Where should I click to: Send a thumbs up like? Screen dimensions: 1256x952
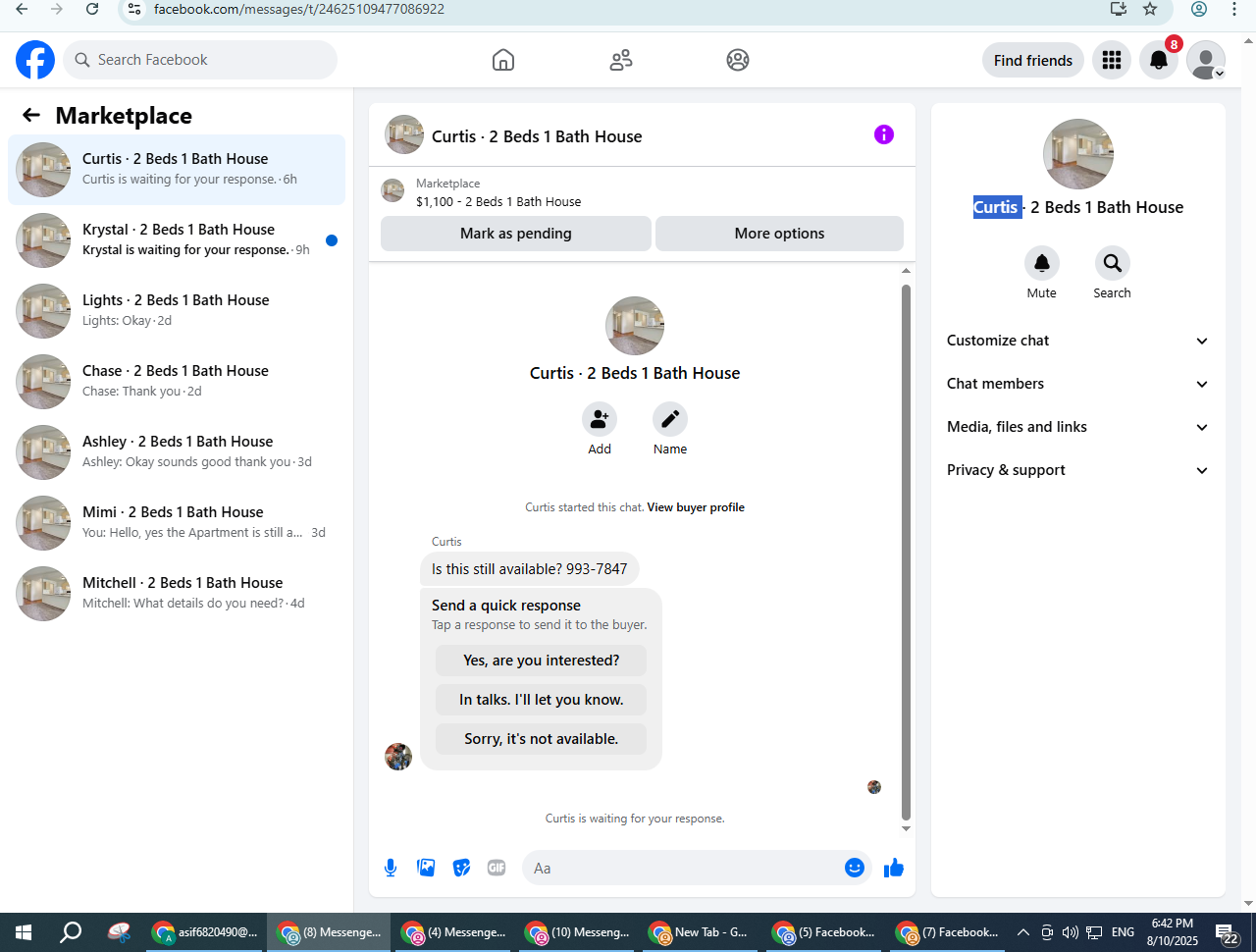(894, 868)
